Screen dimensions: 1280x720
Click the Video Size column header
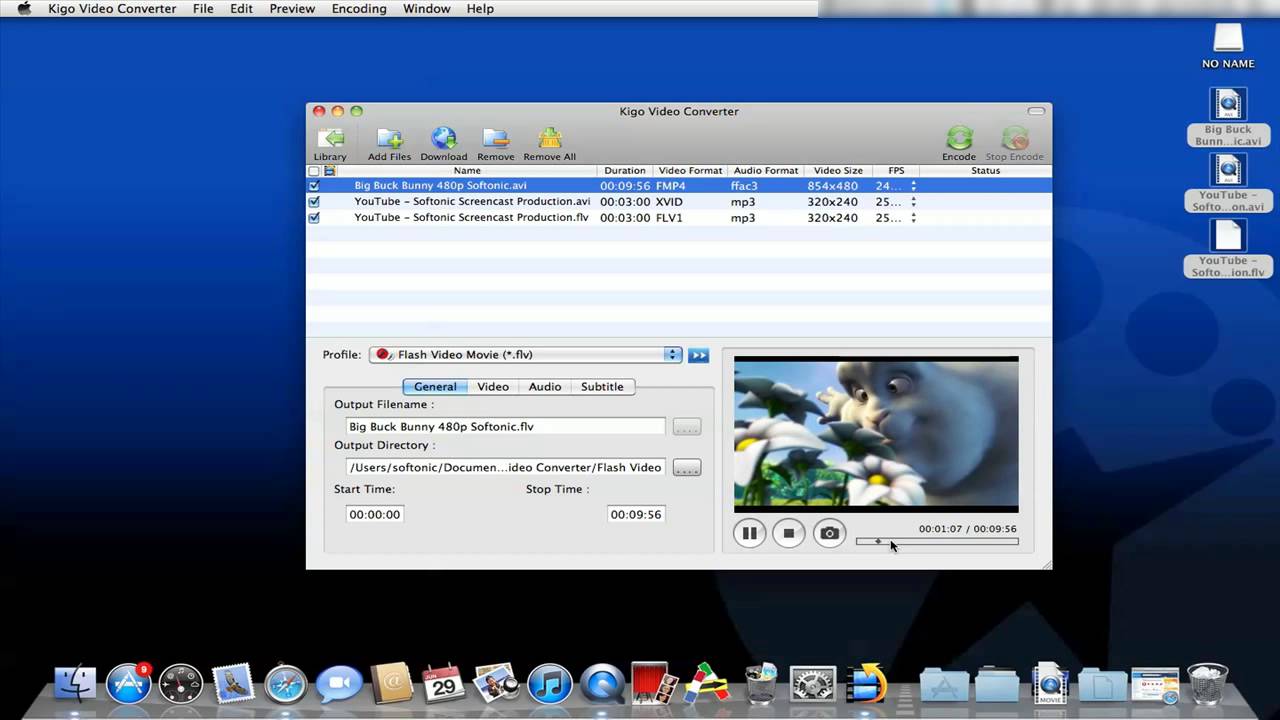coord(837,171)
